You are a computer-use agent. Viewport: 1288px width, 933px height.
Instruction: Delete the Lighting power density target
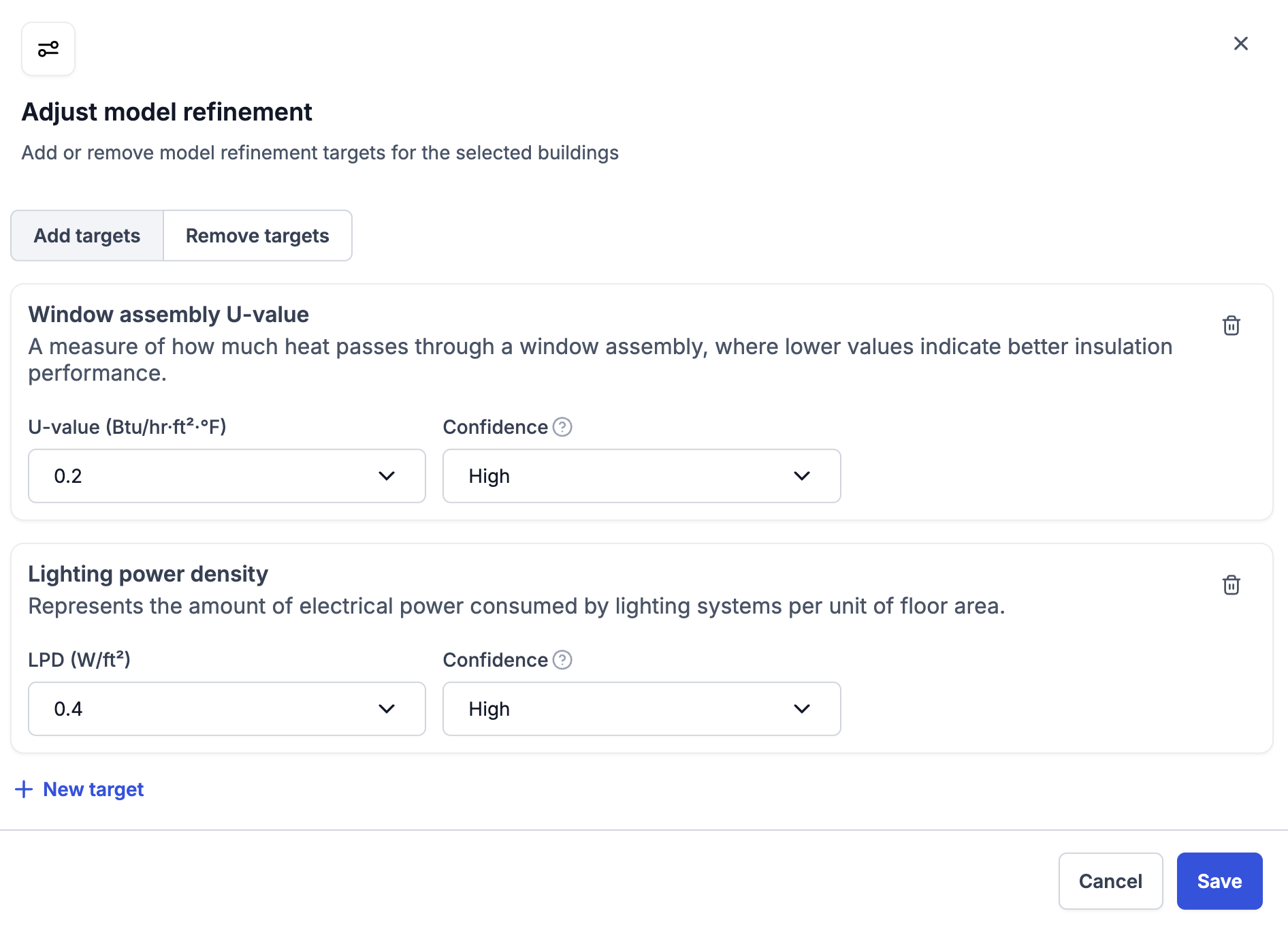pyautogui.click(x=1231, y=585)
